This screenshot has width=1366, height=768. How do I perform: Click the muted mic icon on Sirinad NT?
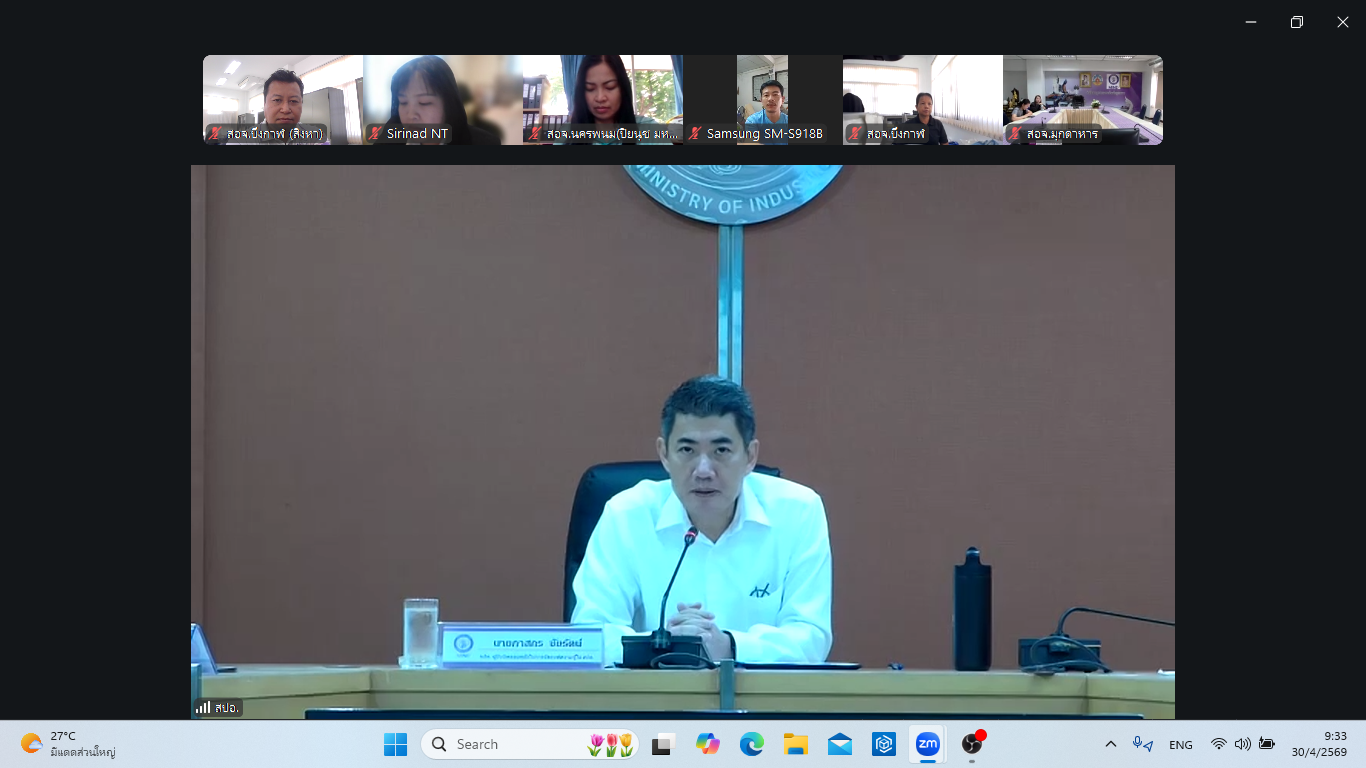tap(375, 134)
